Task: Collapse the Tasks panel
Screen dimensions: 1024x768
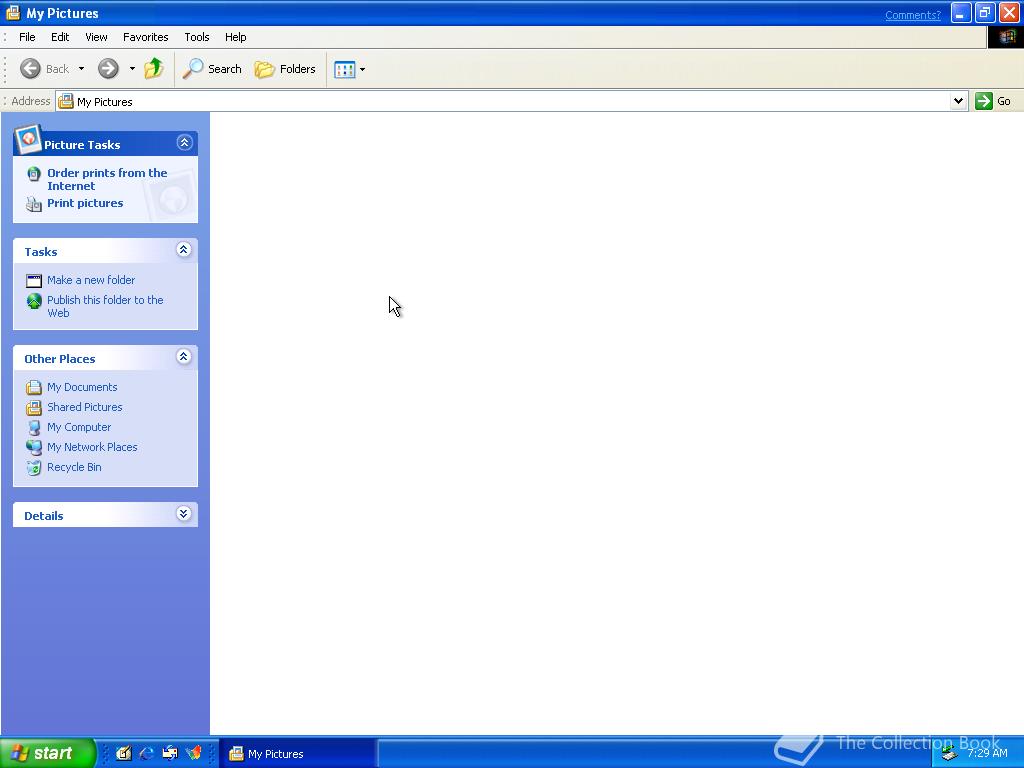Action: (x=184, y=249)
